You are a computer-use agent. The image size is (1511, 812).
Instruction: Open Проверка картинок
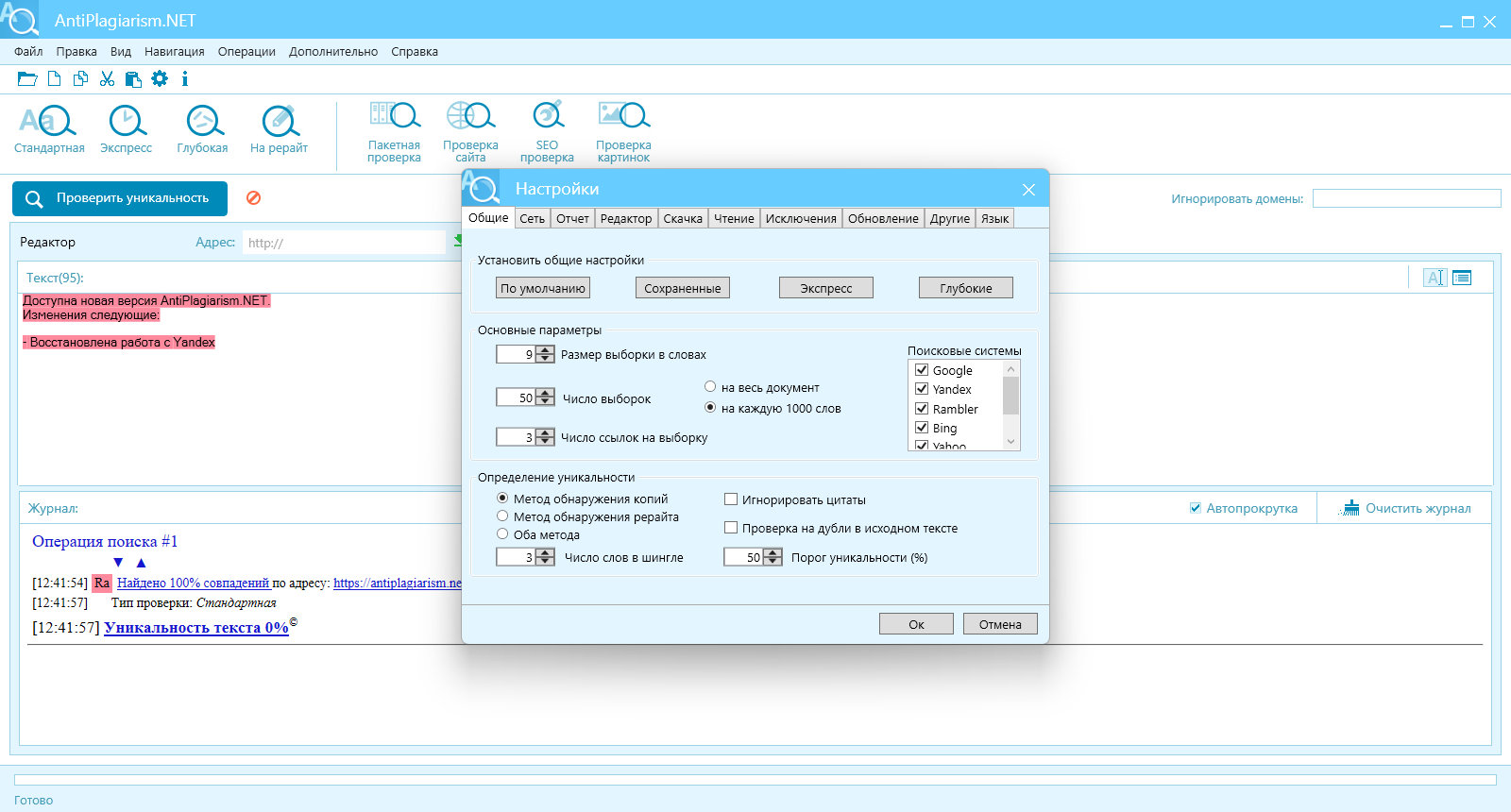623,132
